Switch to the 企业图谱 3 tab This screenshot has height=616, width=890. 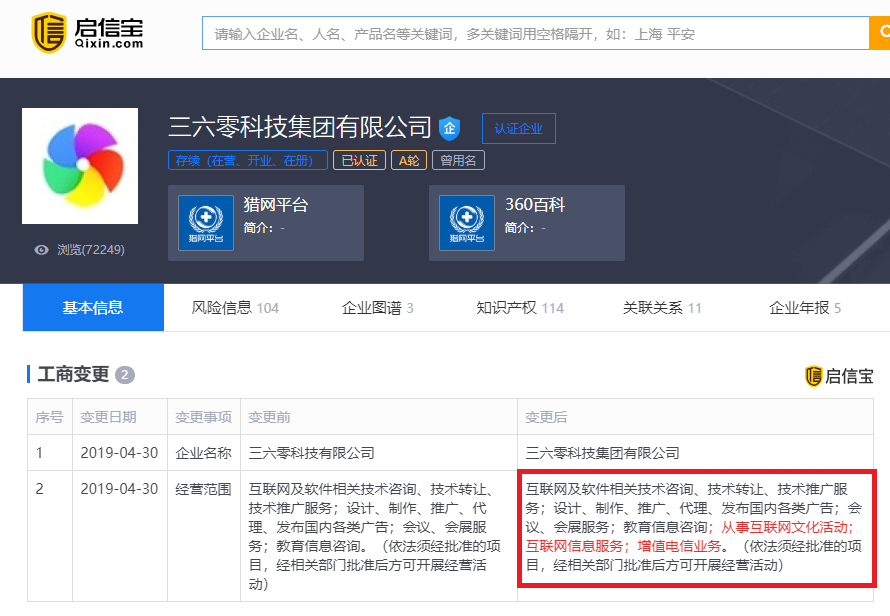click(x=377, y=308)
